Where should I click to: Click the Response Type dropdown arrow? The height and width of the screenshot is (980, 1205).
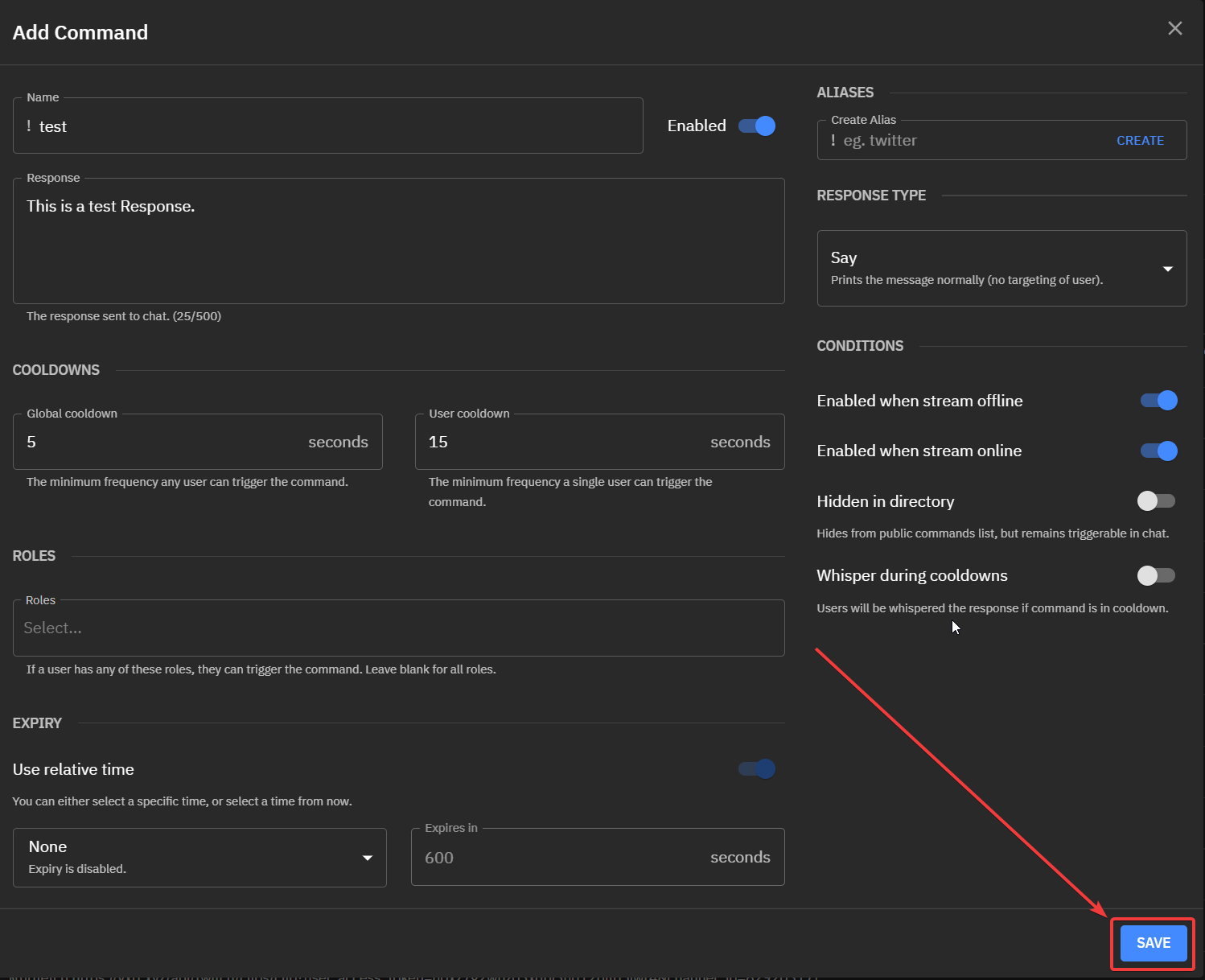click(x=1167, y=269)
